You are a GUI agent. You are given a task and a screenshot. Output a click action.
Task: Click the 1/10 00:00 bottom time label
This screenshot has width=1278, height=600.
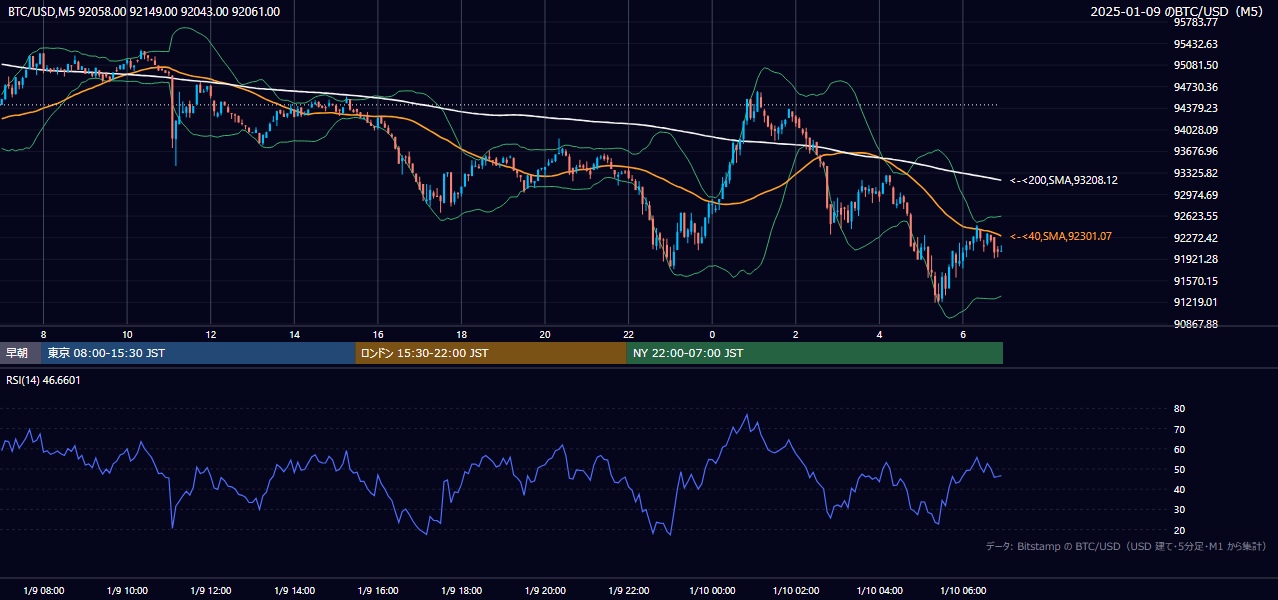[712, 591]
